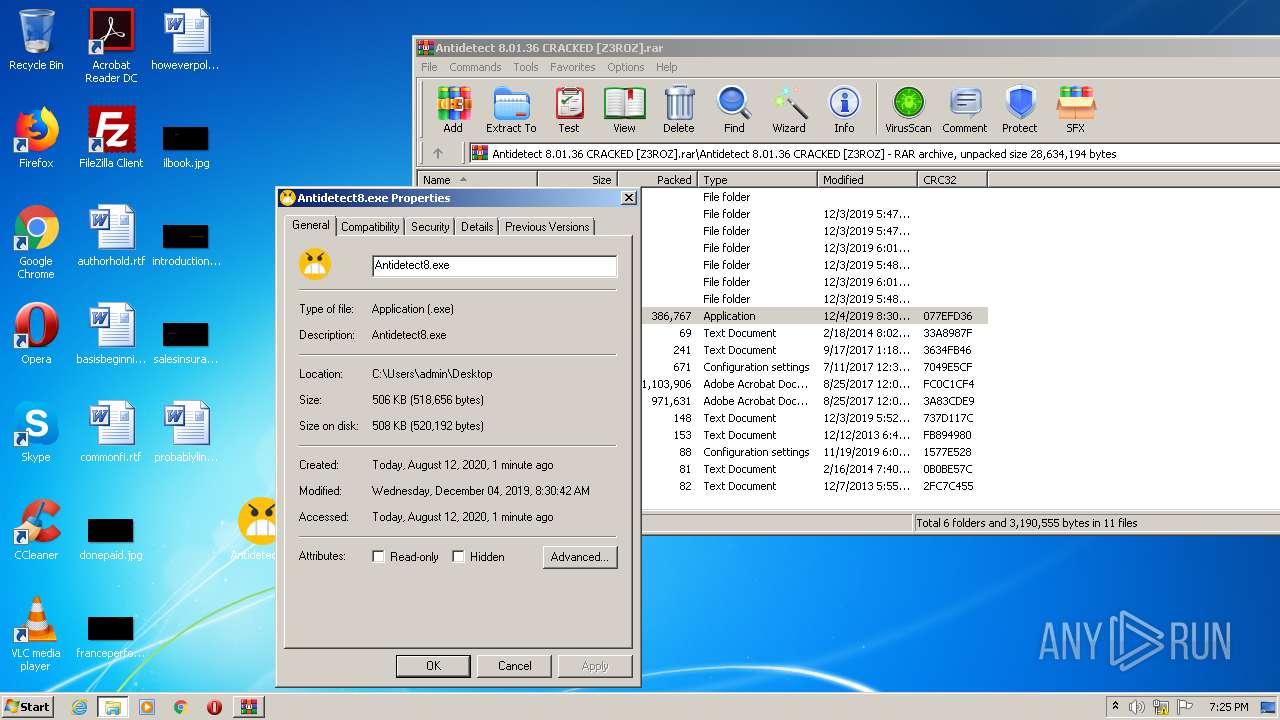The image size is (1280, 720).
Task: Open Acrobat Reader DC shortcut
Action: [111, 46]
